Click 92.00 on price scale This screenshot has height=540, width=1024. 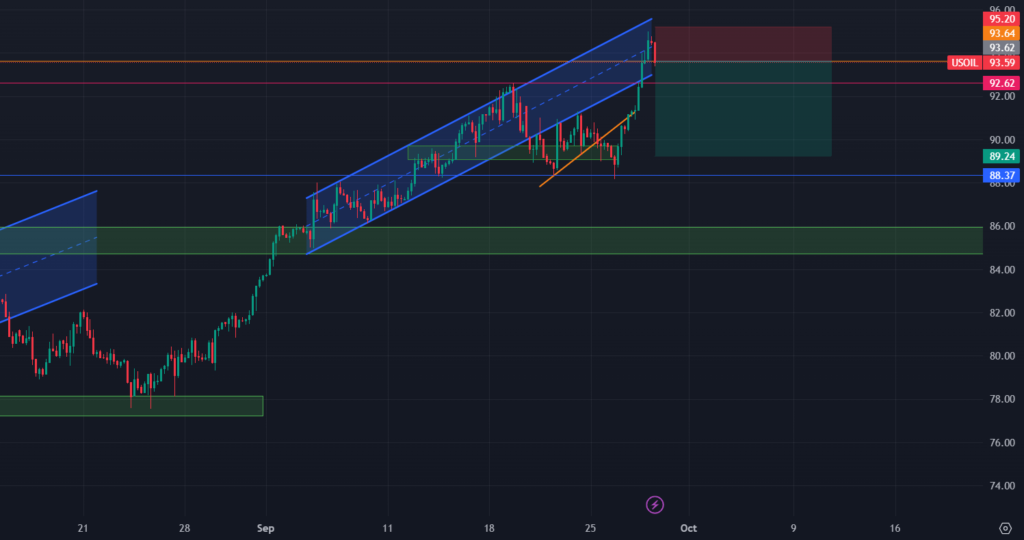click(1002, 96)
